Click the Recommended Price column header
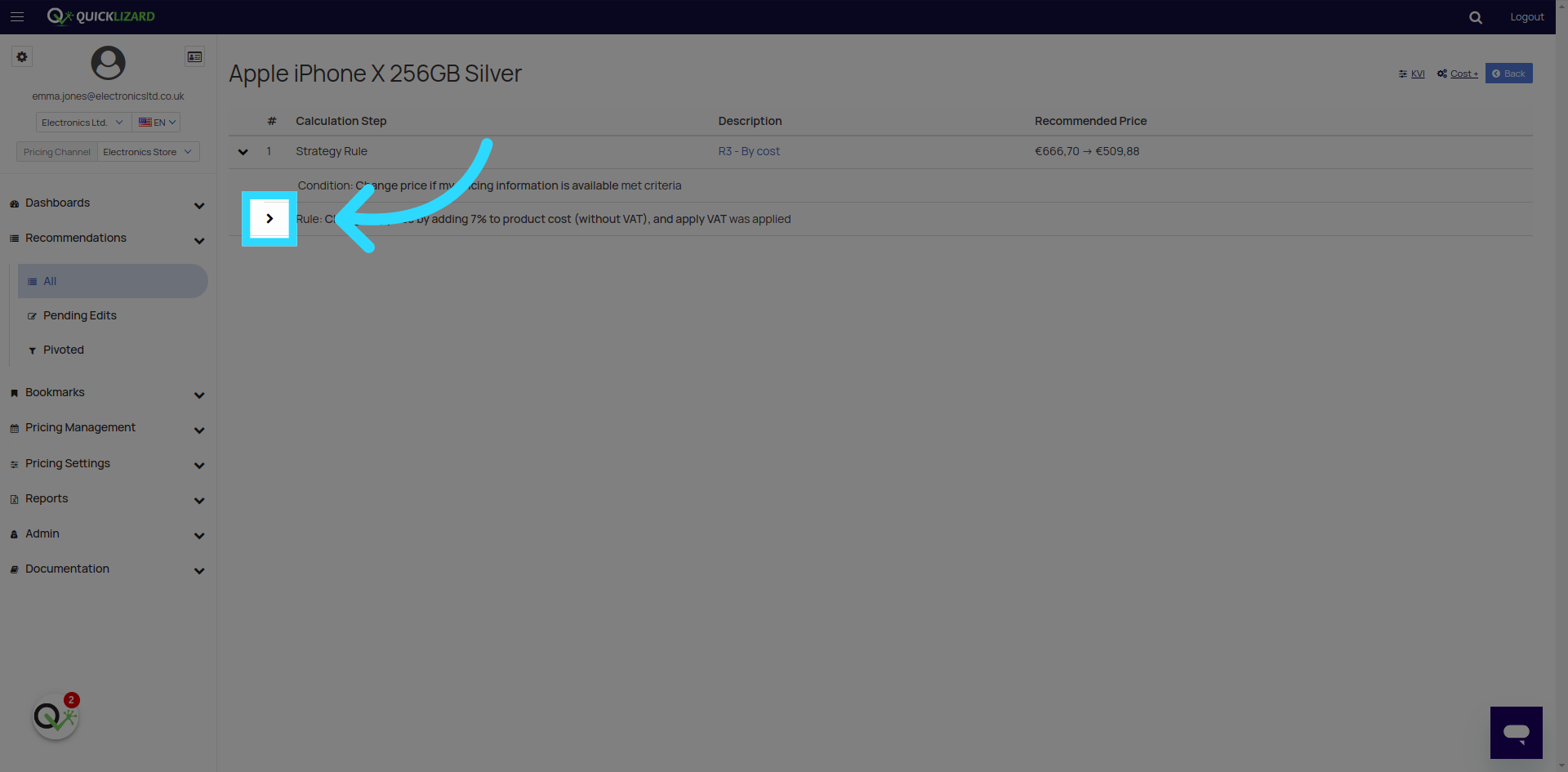The image size is (1568, 772). 1090,121
